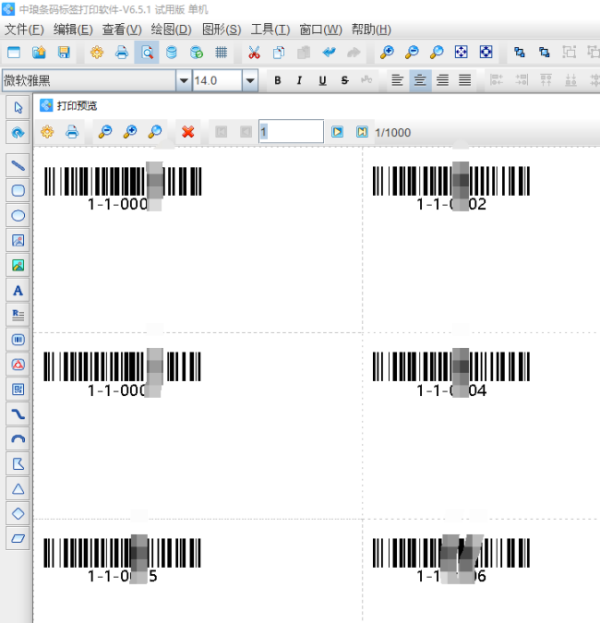Select the straight line drawing tool
Image resolution: width=600 pixels, height=623 pixels.
click(x=17, y=165)
